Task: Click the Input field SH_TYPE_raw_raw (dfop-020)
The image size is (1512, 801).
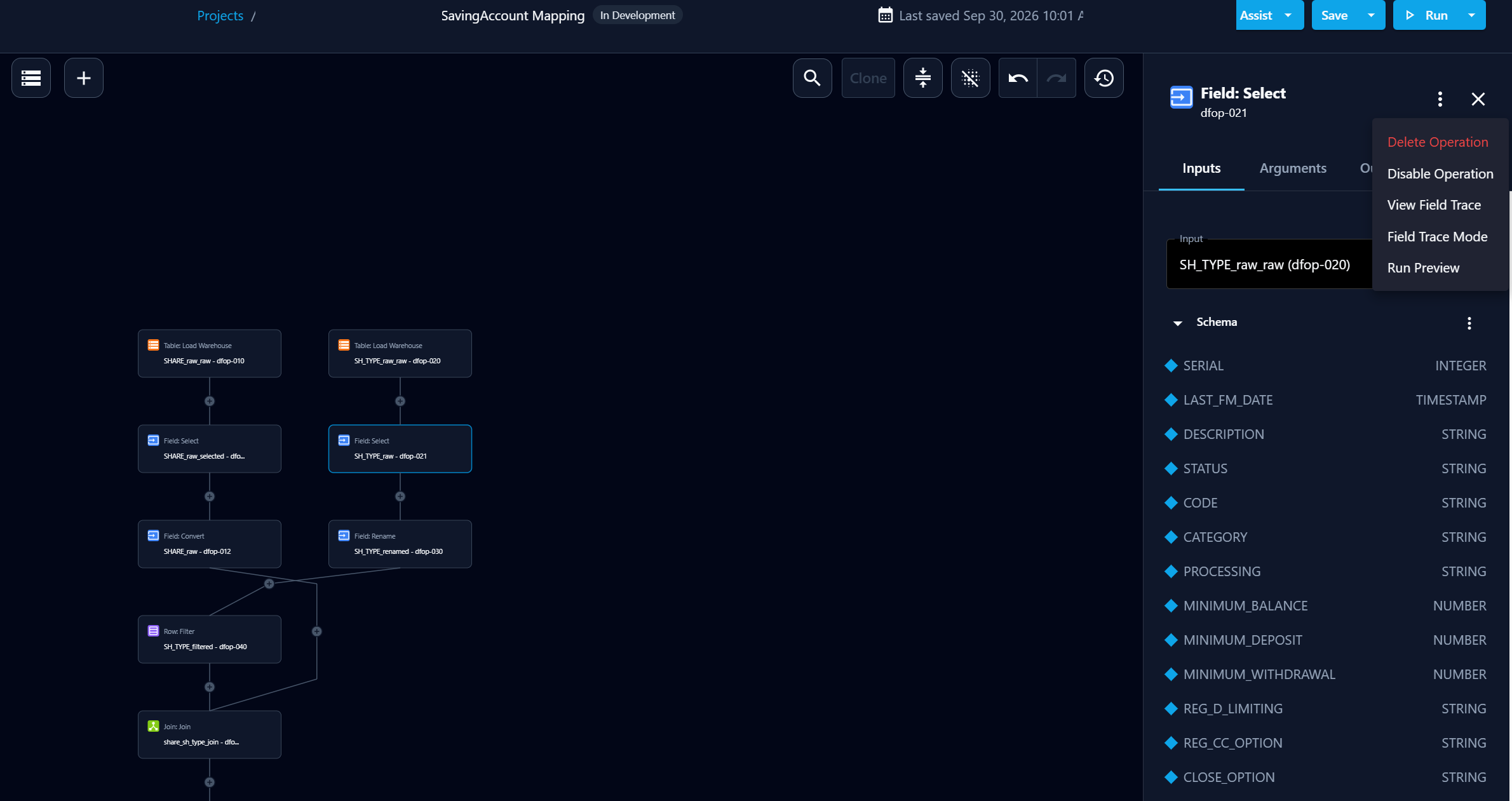Action: (x=1269, y=264)
